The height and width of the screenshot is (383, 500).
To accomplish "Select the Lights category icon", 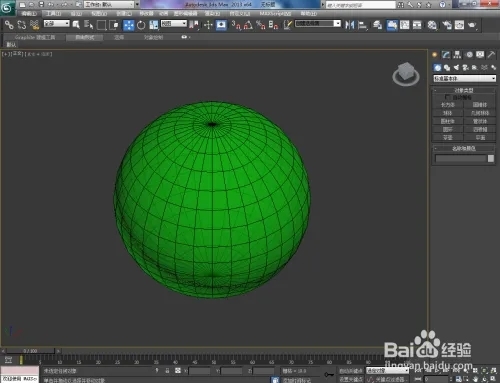I will (x=456, y=68).
